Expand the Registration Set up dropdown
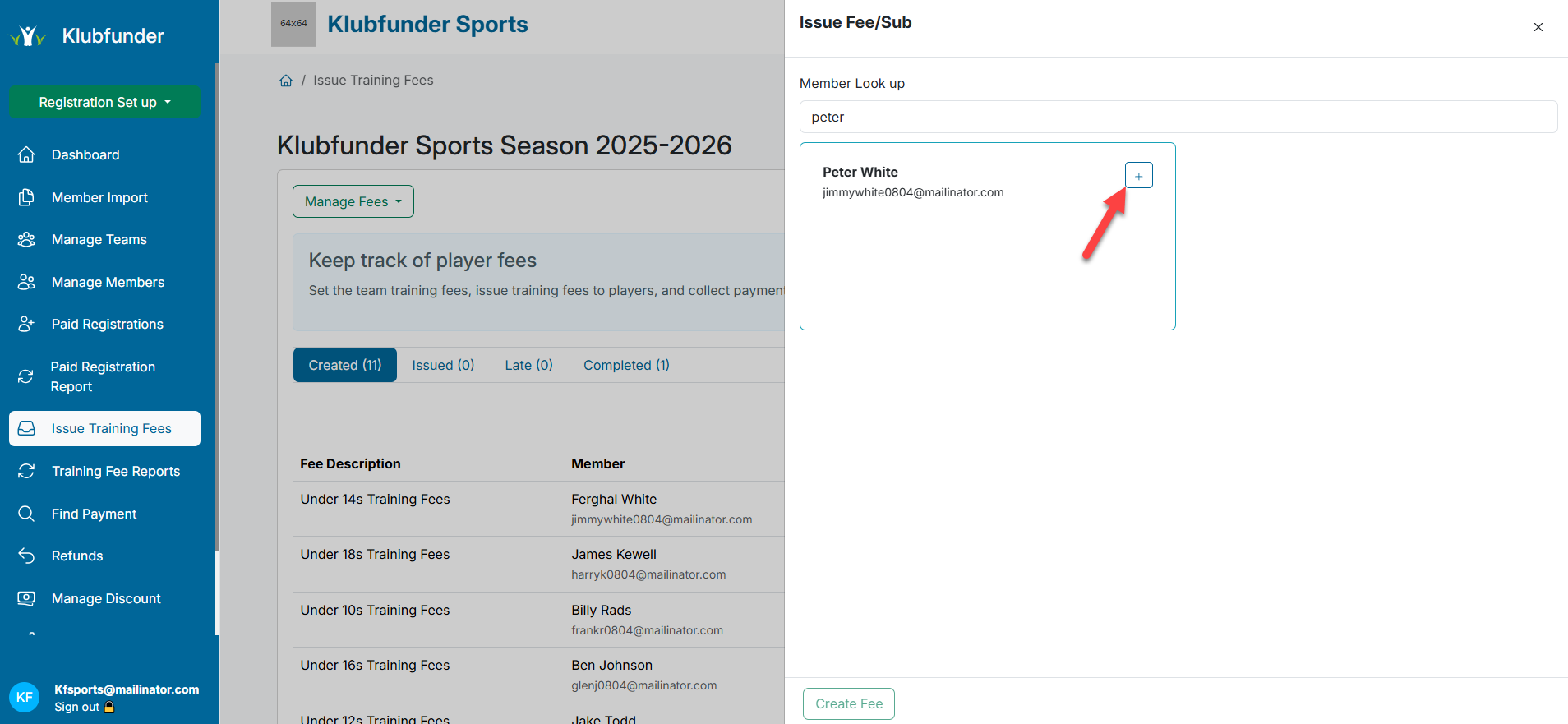The height and width of the screenshot is (724, 1568). click(x=104, y=102)
